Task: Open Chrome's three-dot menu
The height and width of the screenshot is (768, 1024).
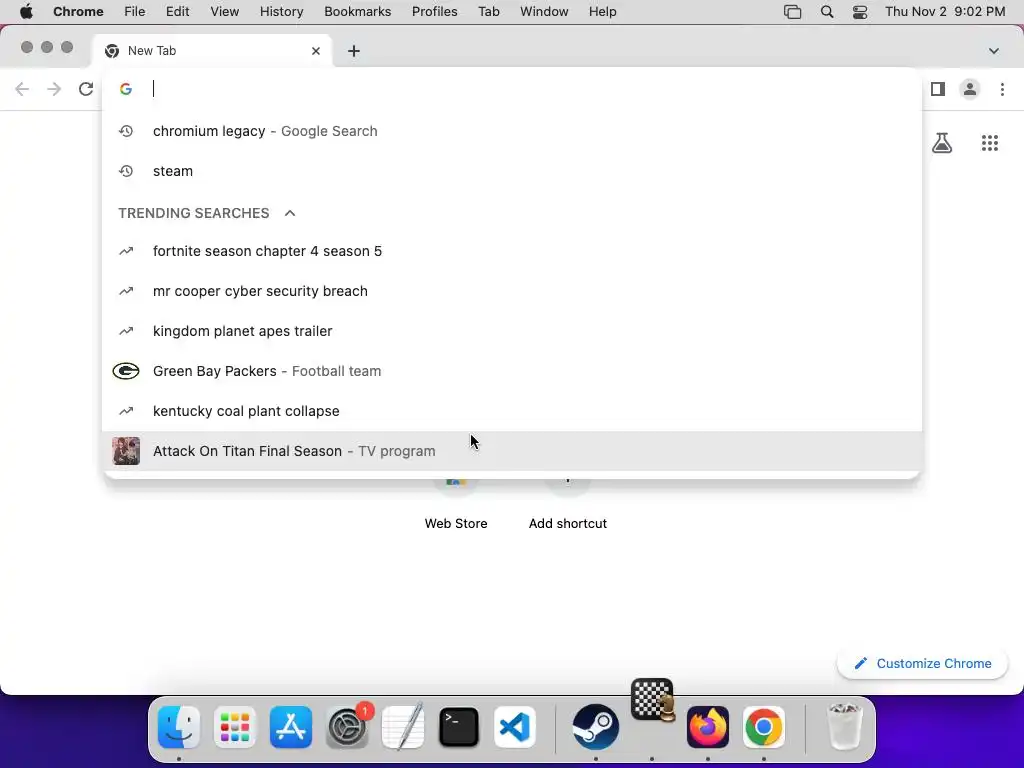Action: (x=1002, y=89)
